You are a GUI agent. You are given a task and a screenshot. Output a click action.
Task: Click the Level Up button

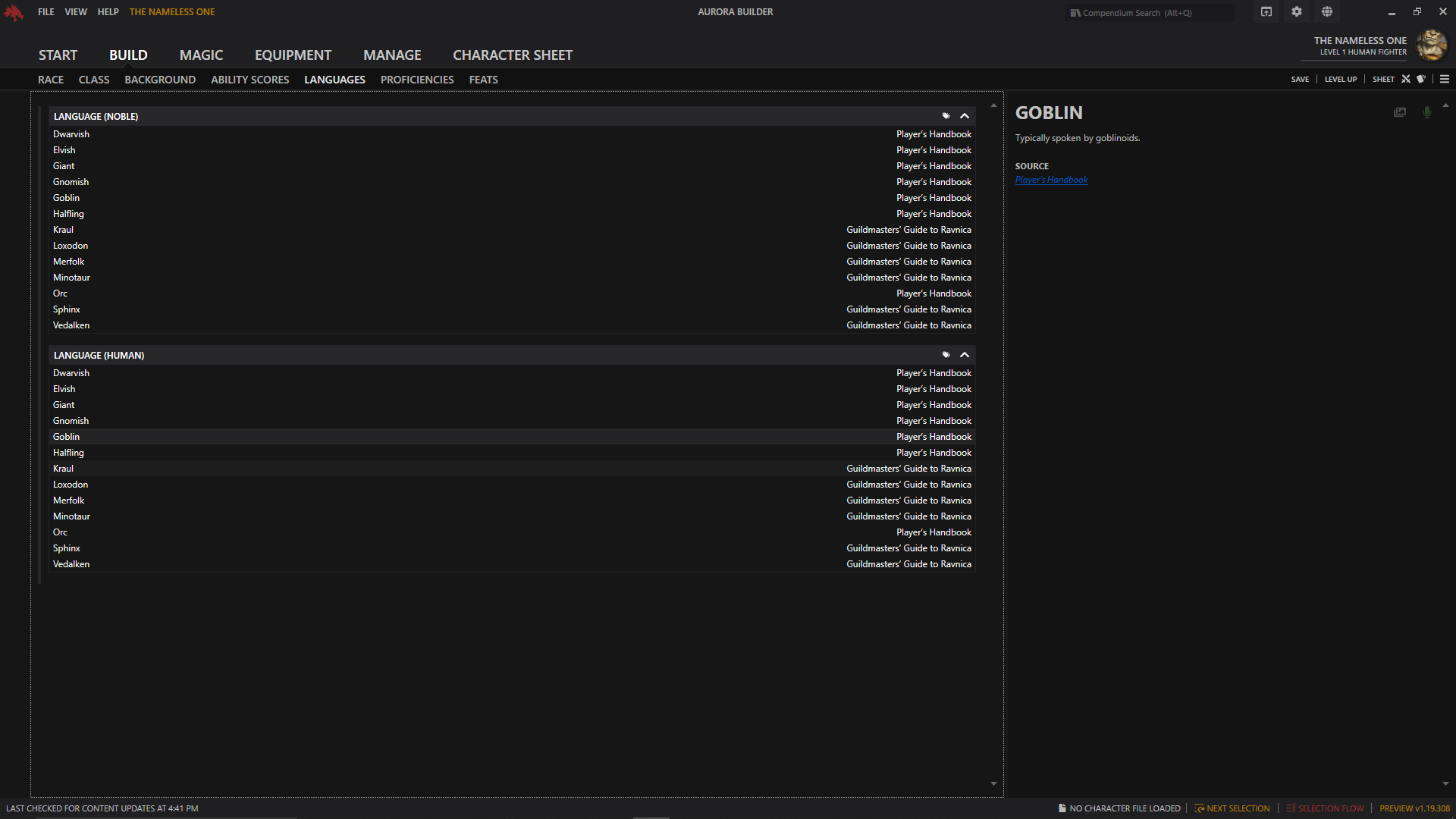tap(1340, 79)
